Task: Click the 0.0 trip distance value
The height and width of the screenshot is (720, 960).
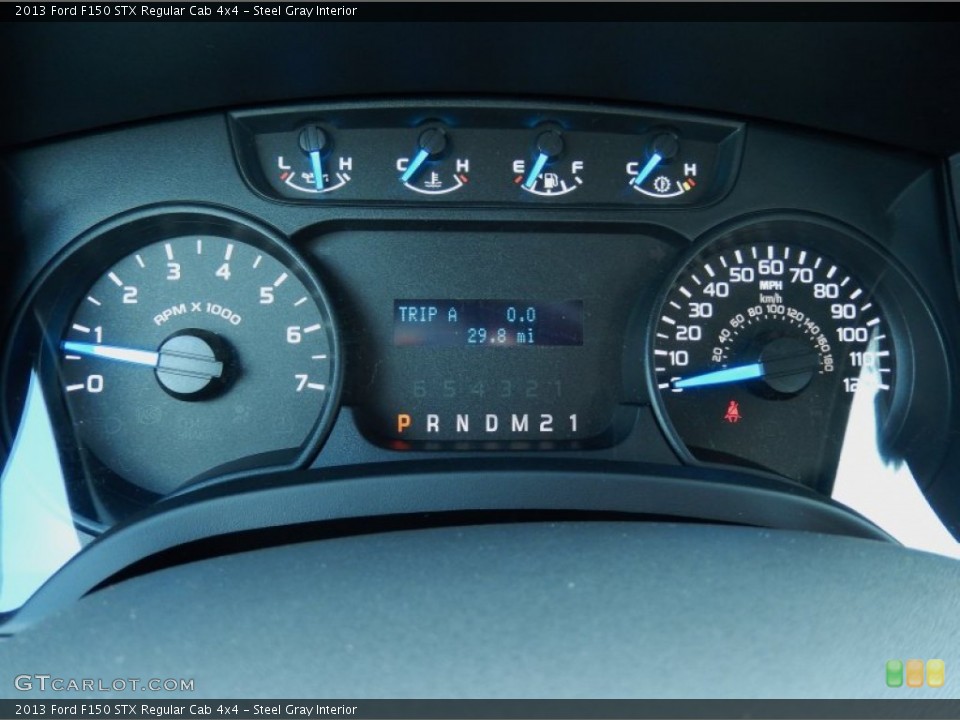Action: point(521,315)
